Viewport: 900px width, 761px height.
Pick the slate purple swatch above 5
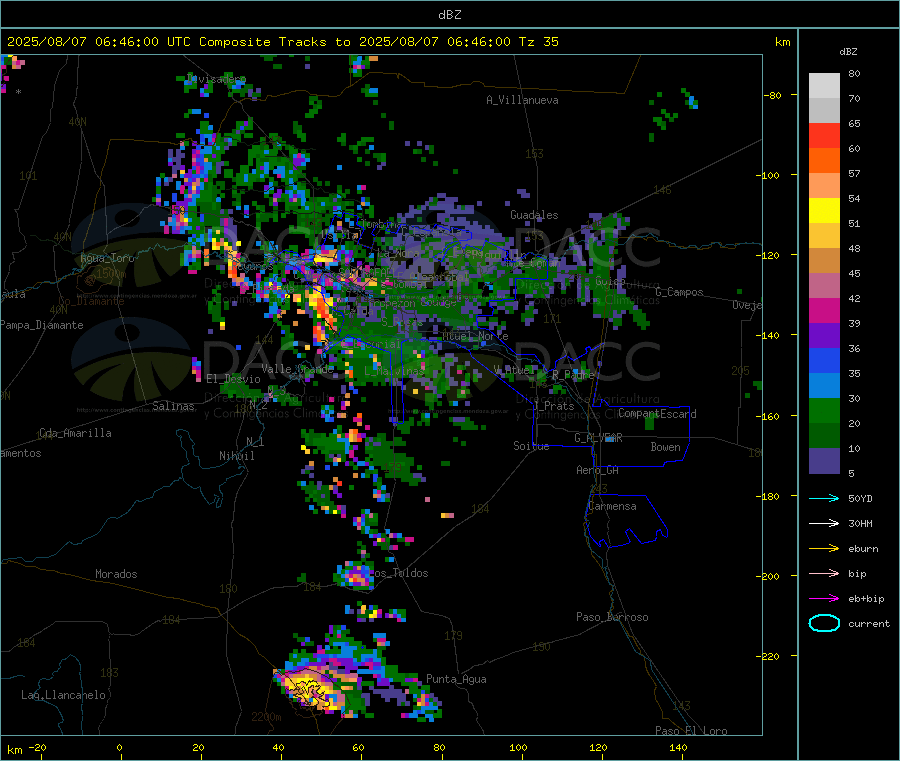coord(824,461)
